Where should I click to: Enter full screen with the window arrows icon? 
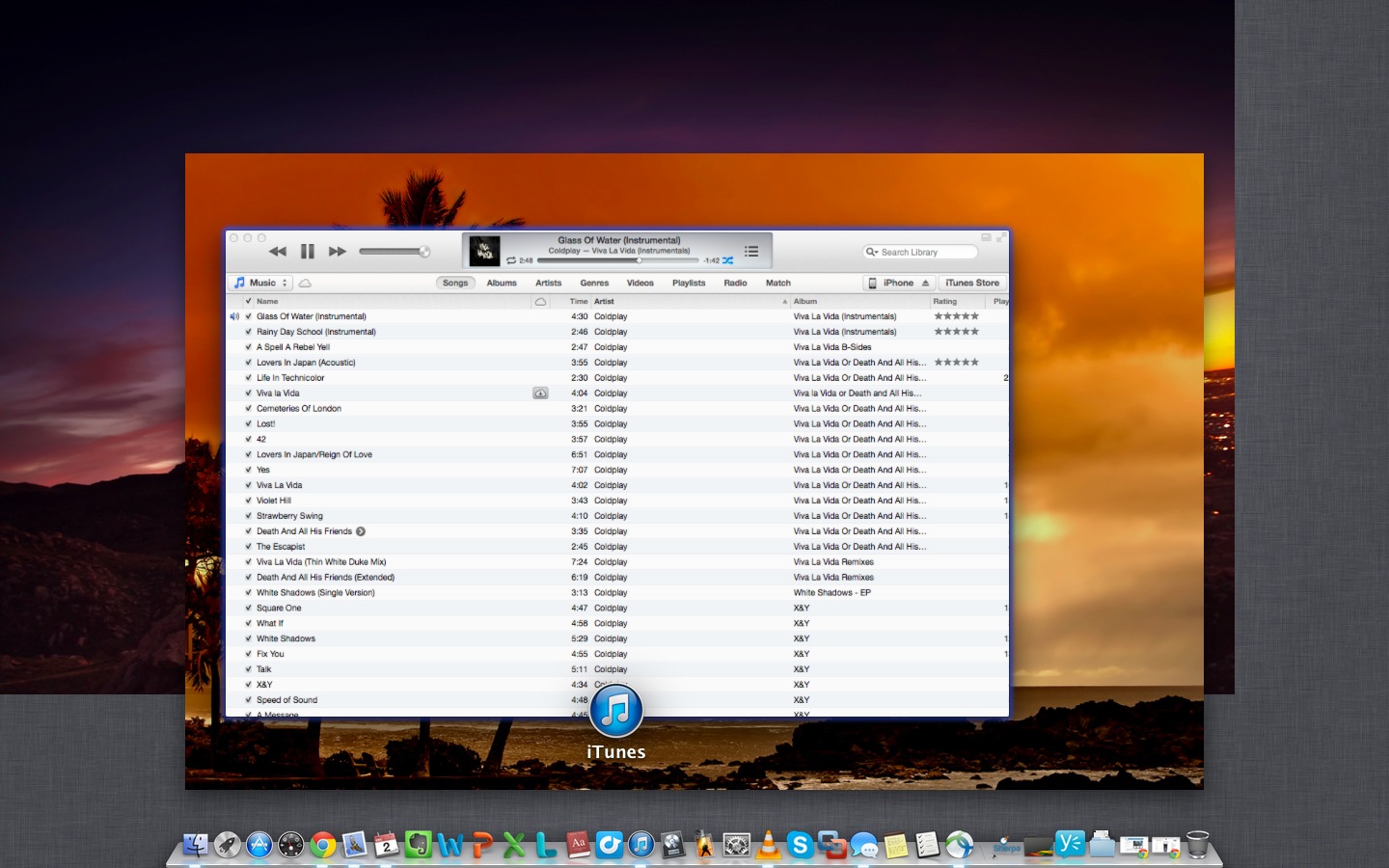[x=1002, y=237]
